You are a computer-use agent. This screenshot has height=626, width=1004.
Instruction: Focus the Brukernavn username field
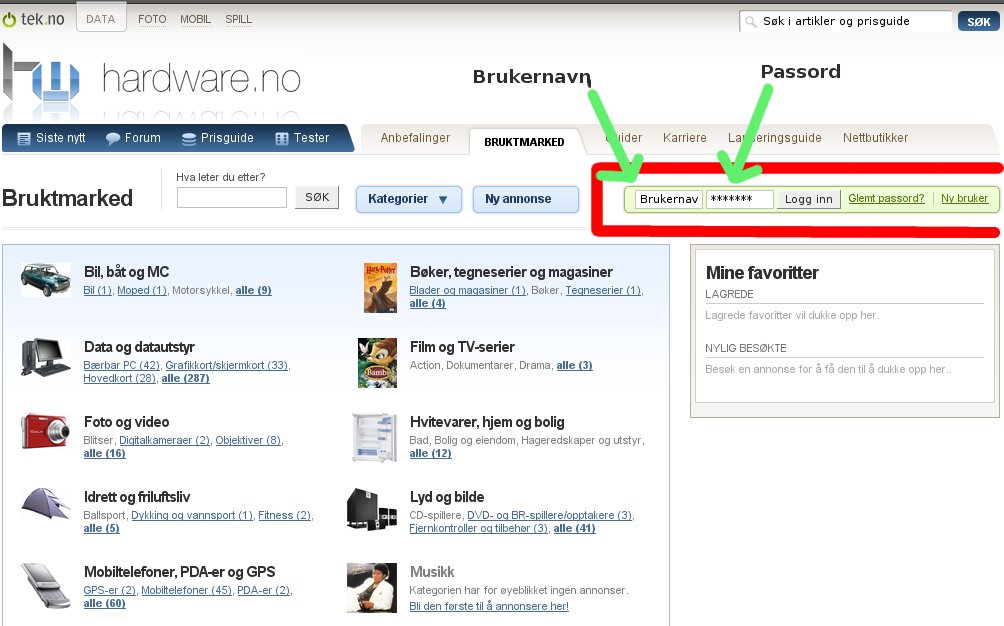pos(669,199)
